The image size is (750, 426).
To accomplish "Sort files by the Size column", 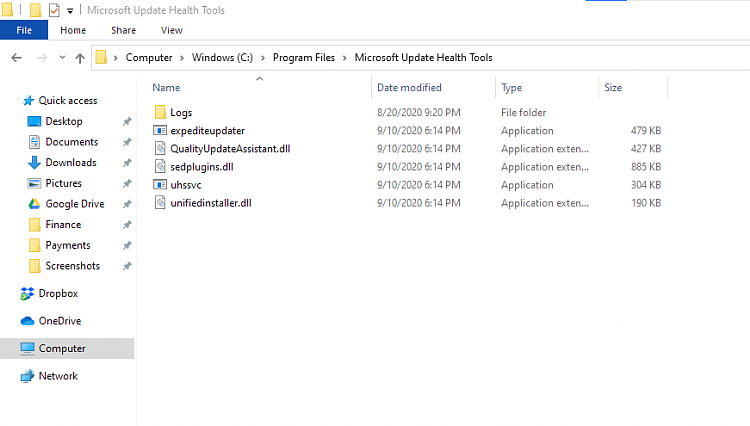I will [613, 87].
